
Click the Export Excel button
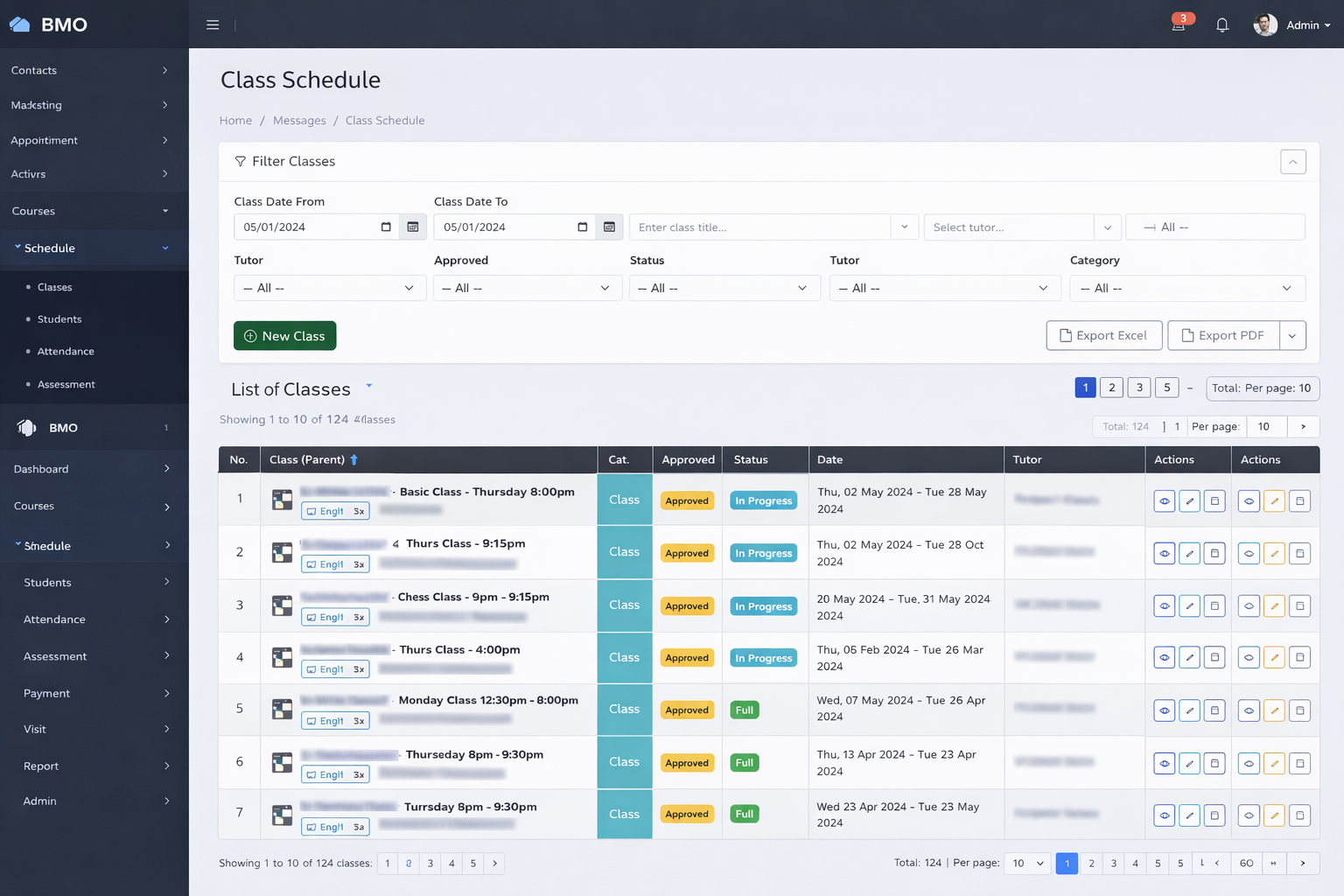pos(1103,335)
